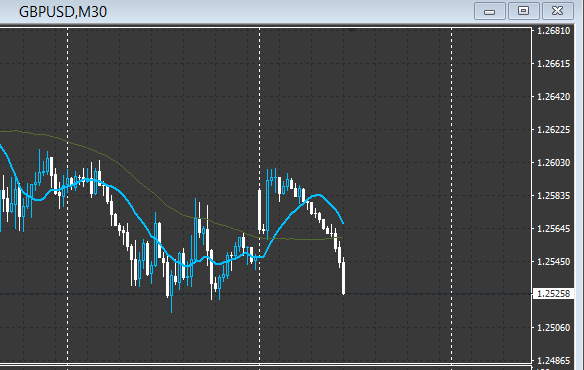The height and width of the screenshot is (370, 584).
Task: Restore the GBPUSD,M30 chart window size
Action: (523, 11)
